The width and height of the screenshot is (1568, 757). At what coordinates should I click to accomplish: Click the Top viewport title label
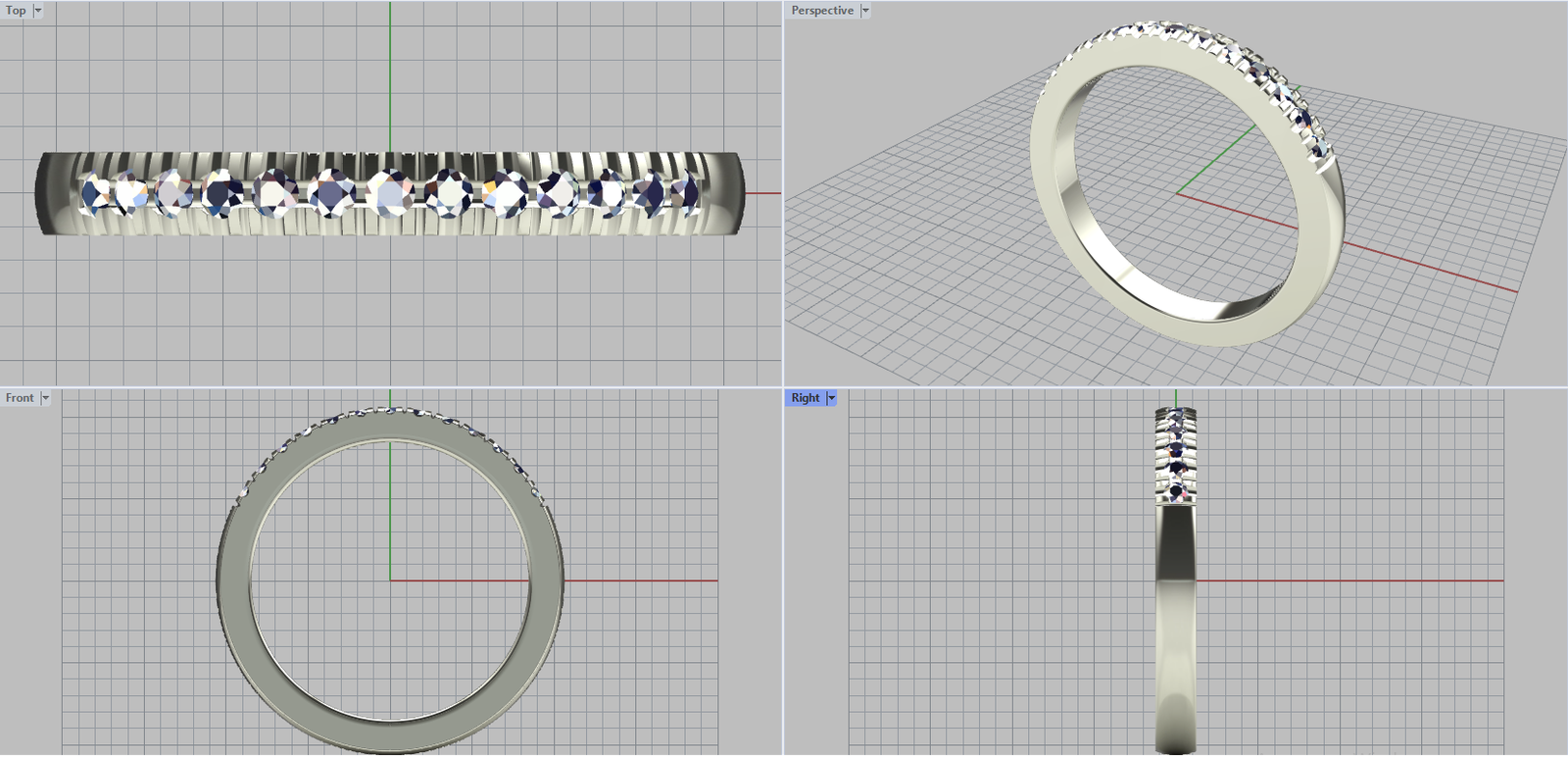17,11
